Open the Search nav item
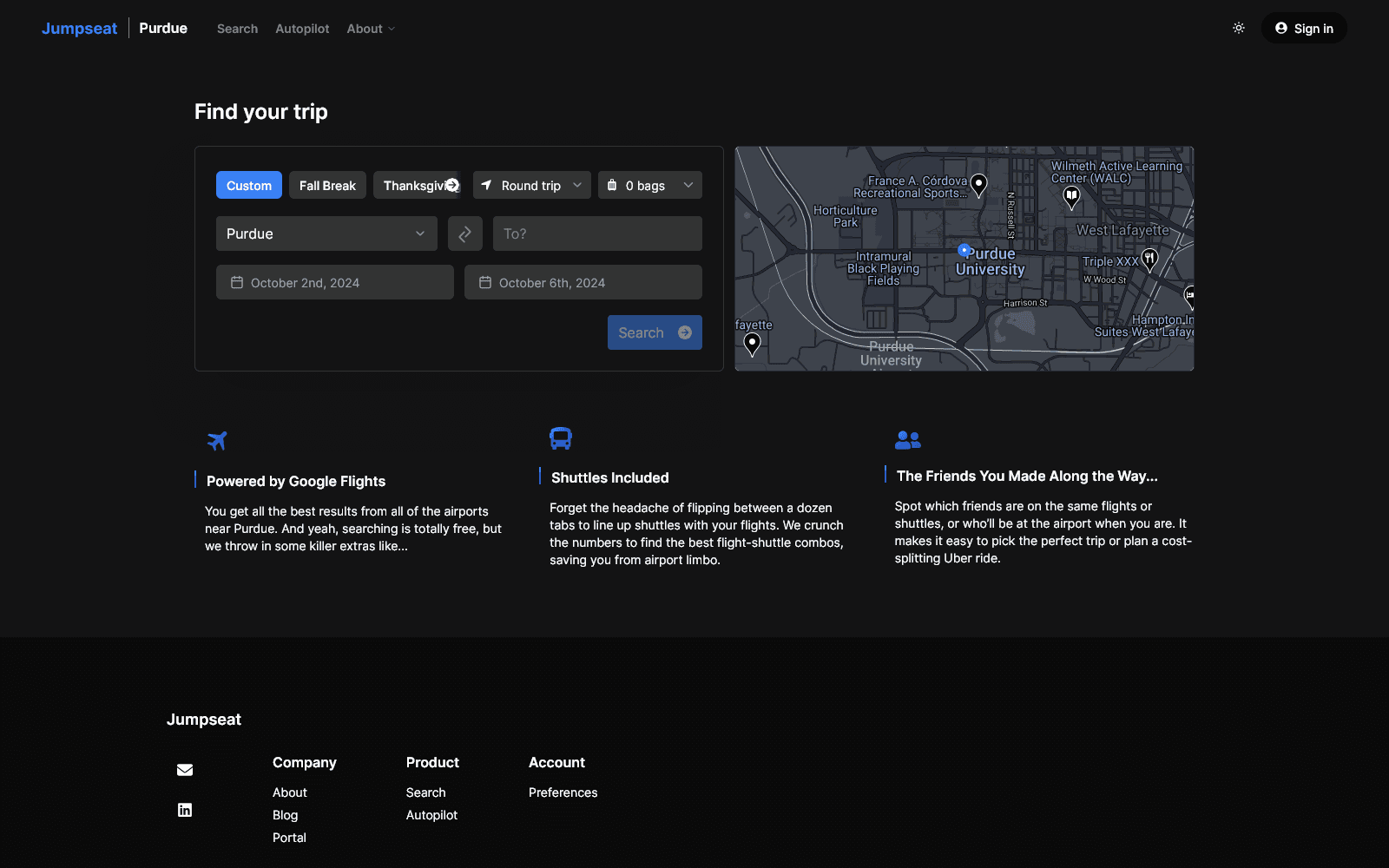Image resolution: width=1389 pixels, height=868 pixels. [x=237, y=29]
